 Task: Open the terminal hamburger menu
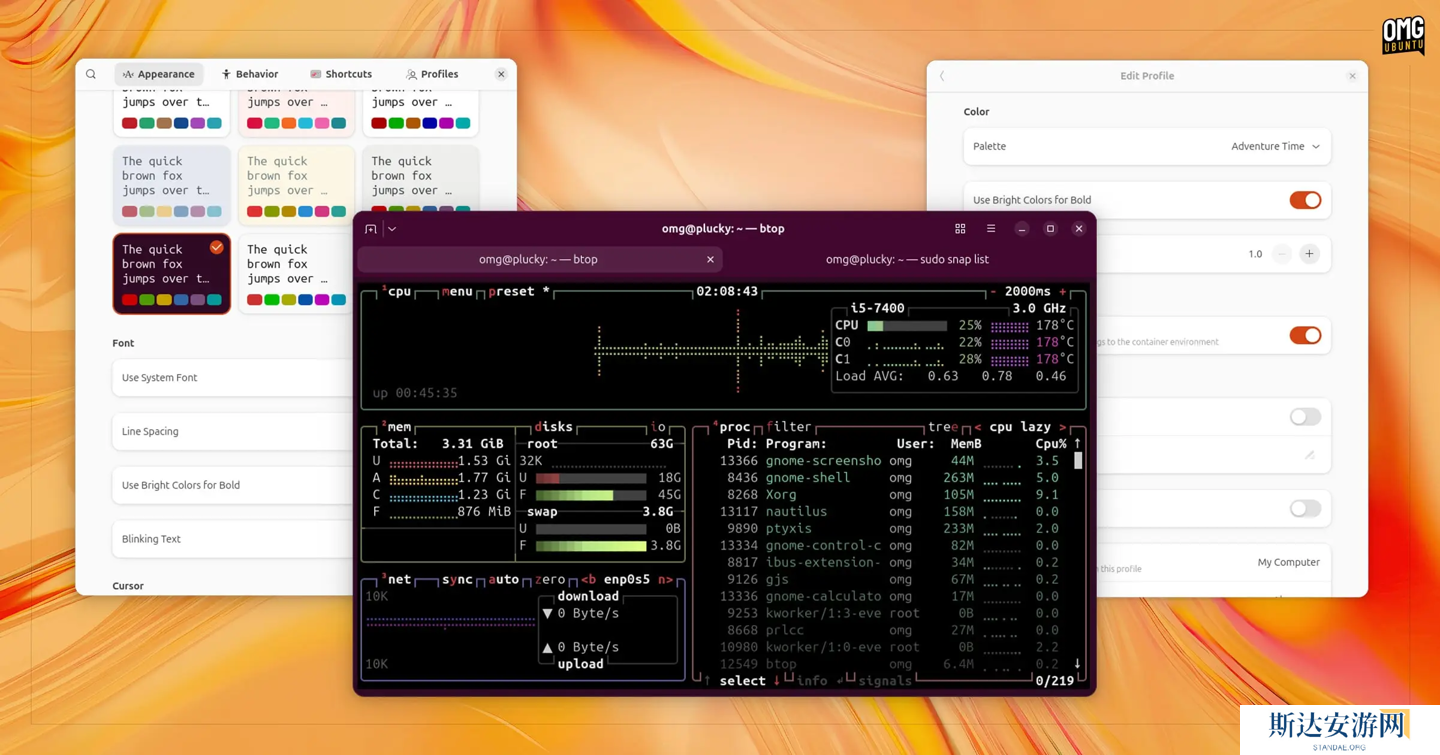991,229
